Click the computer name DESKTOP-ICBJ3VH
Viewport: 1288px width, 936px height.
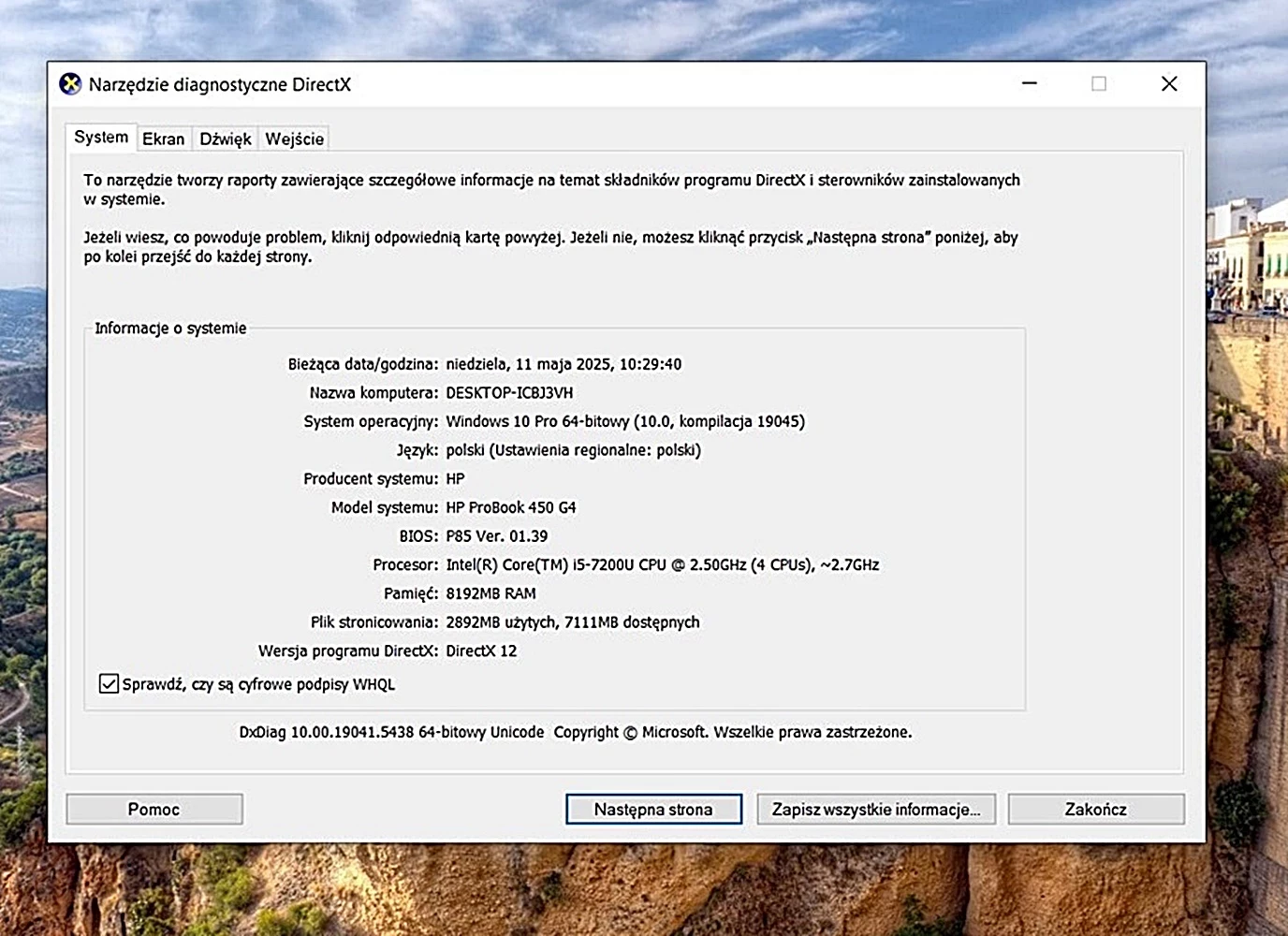point(509,393)
